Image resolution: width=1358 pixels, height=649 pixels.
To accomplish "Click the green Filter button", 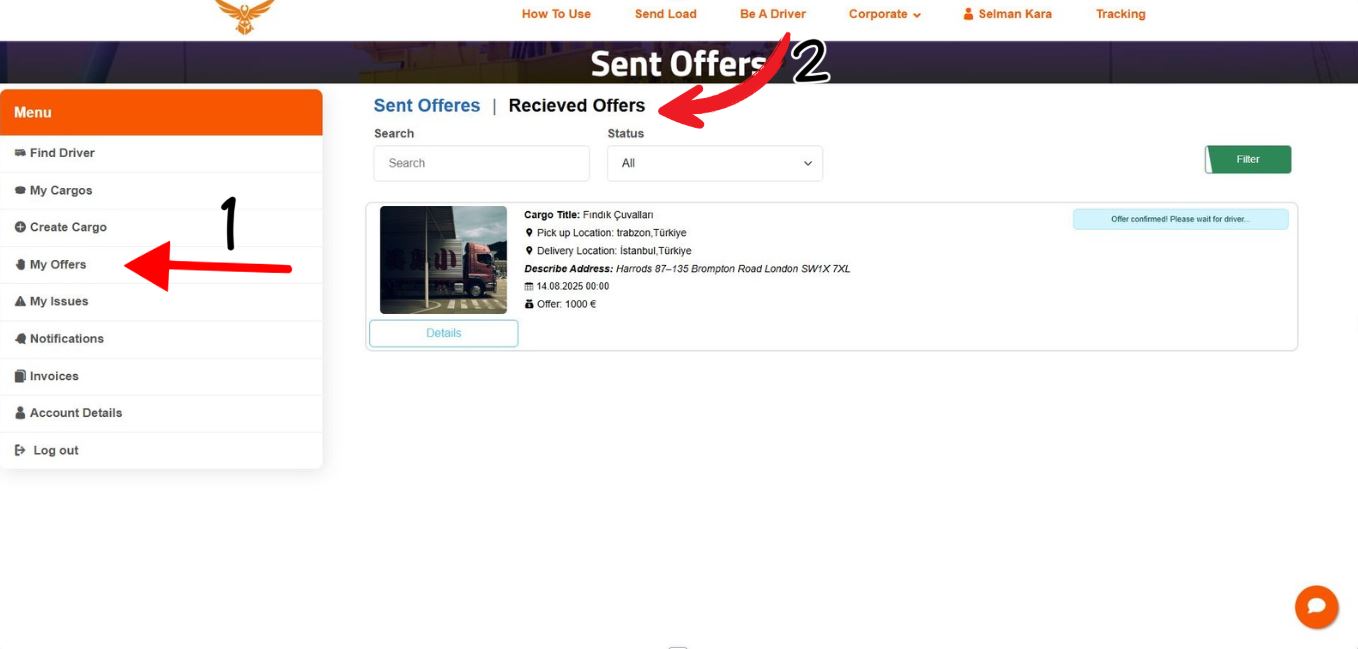I will point(1248,159).
